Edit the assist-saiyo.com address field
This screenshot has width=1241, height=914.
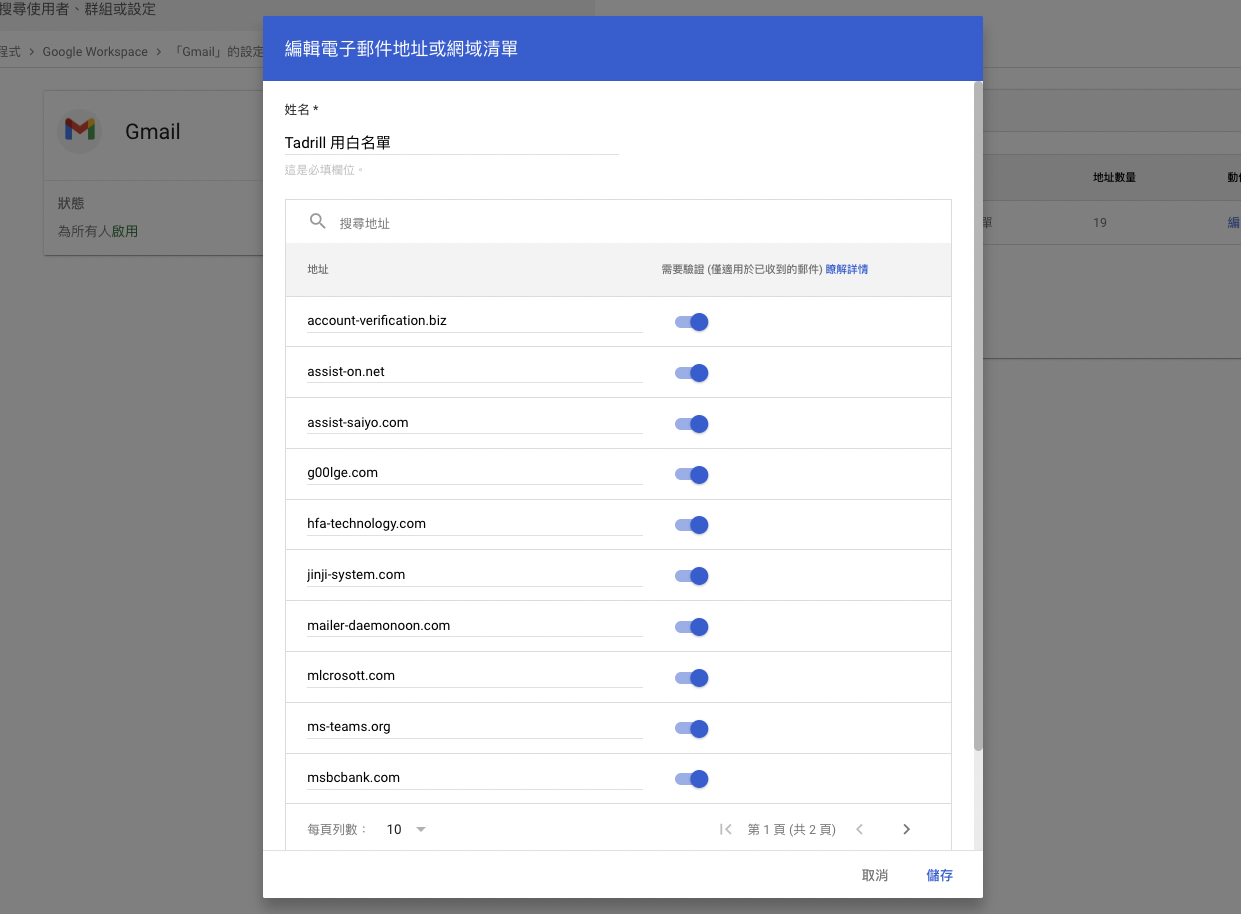pyautogui.click(x=475, y=423)
